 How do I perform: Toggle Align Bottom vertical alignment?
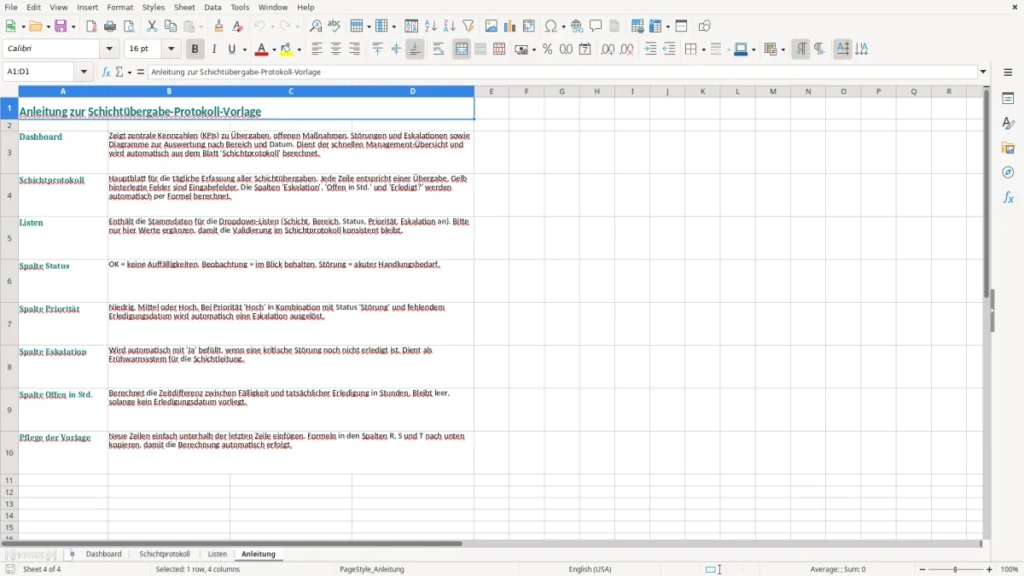tap(415, 49)
